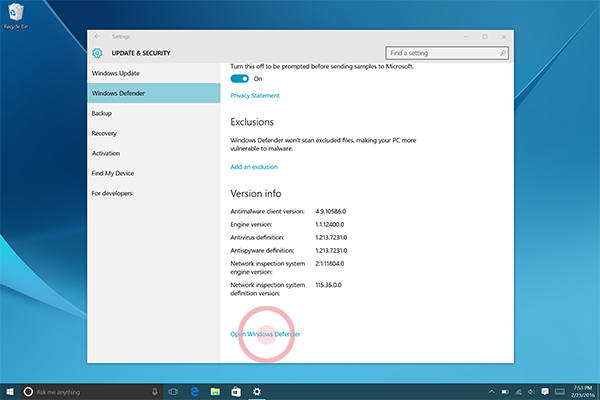
Task: Open the Recovery section
Action: pos(154,133)
